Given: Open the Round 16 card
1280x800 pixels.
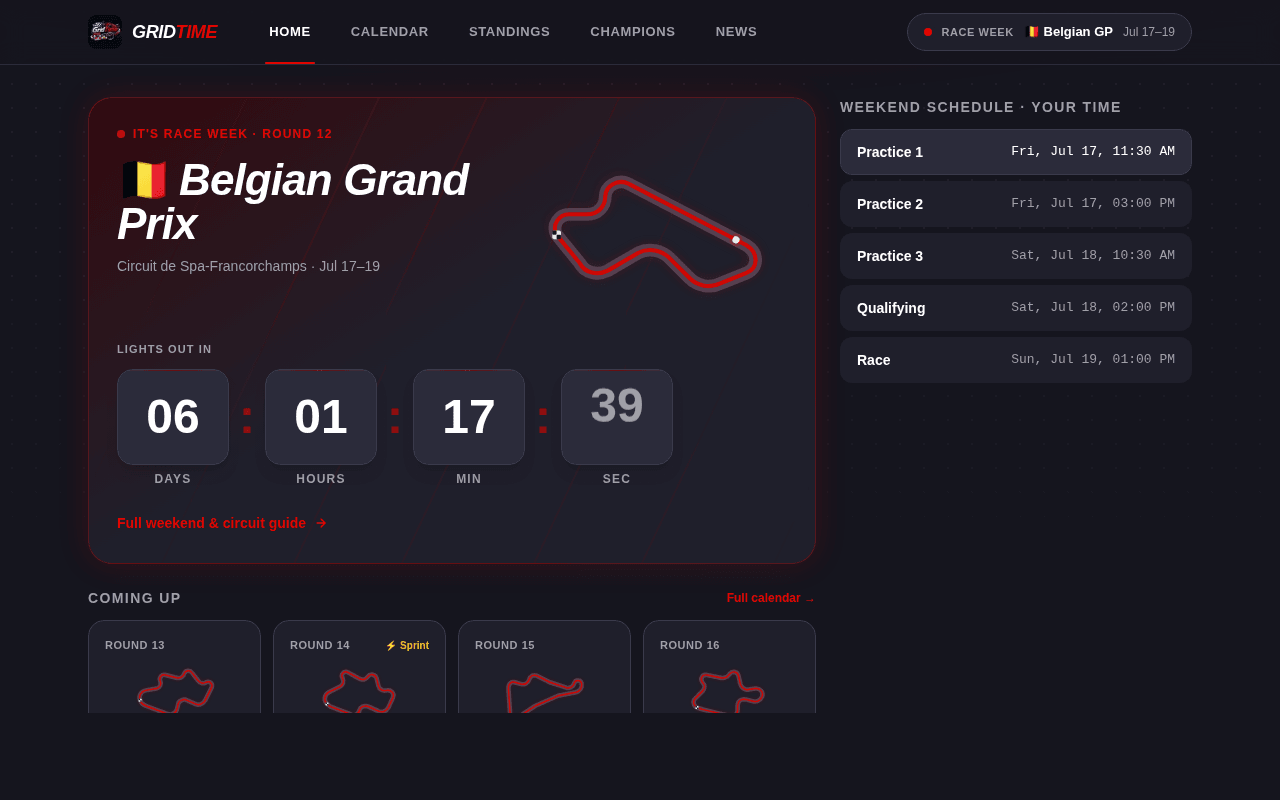Looking at the screenshot, I should click(x=729, y=667).
